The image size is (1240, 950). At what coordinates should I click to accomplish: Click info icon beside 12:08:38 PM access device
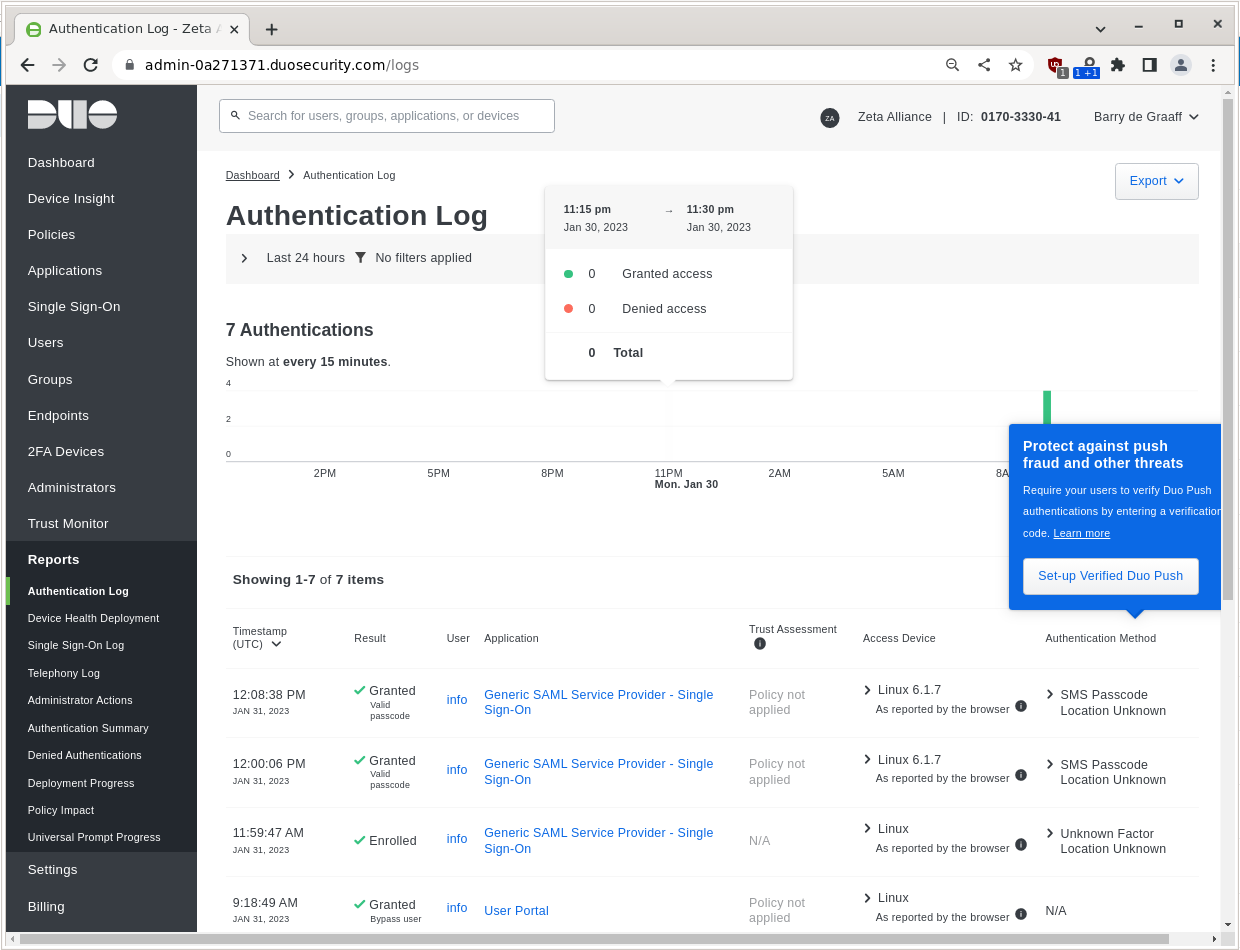click(x=1021, y=706)
